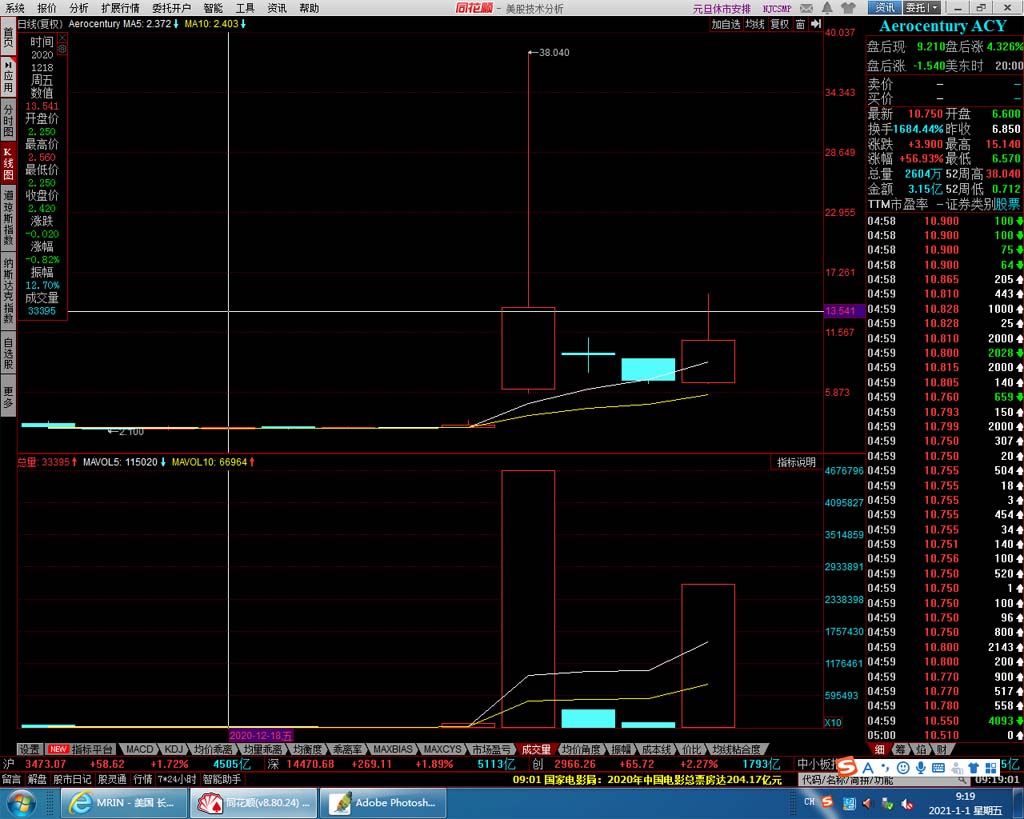Open the 扩展行情 menu
Image resolution: width=1024 pixels, height=819 pixels.
point(120,8)
